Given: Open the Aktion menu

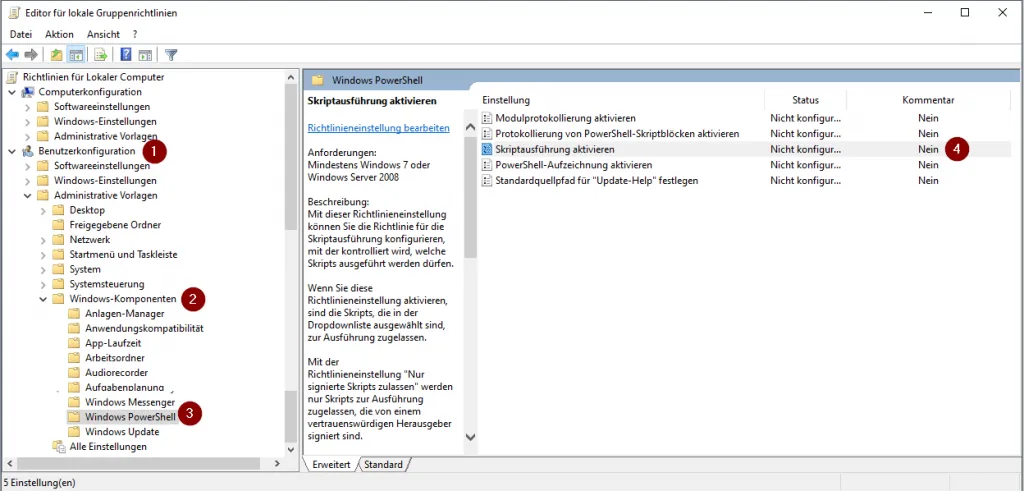Looking at the screenshot, I should (59, 34).
